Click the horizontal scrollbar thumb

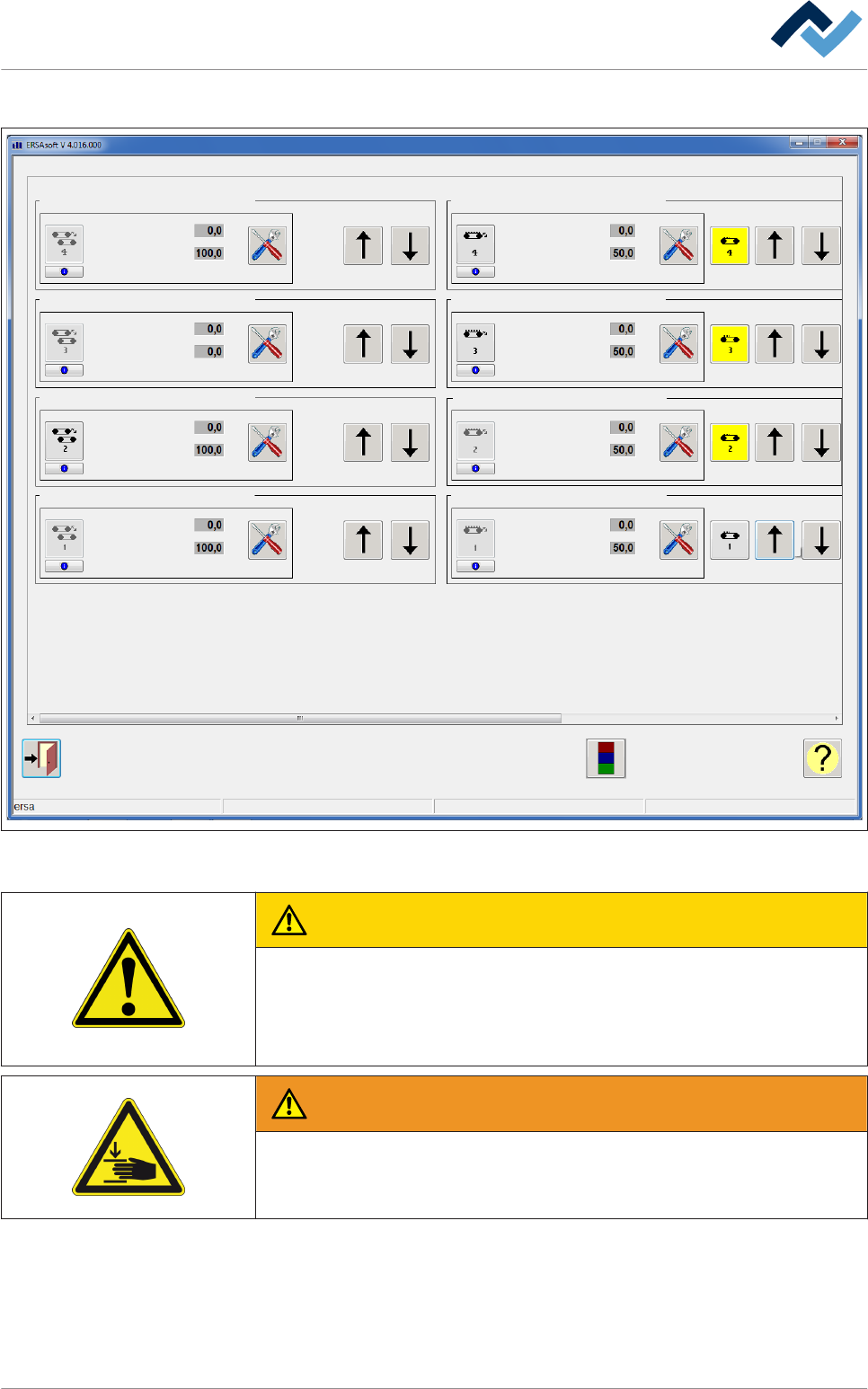pyautogui.click(x=300, y=719)
